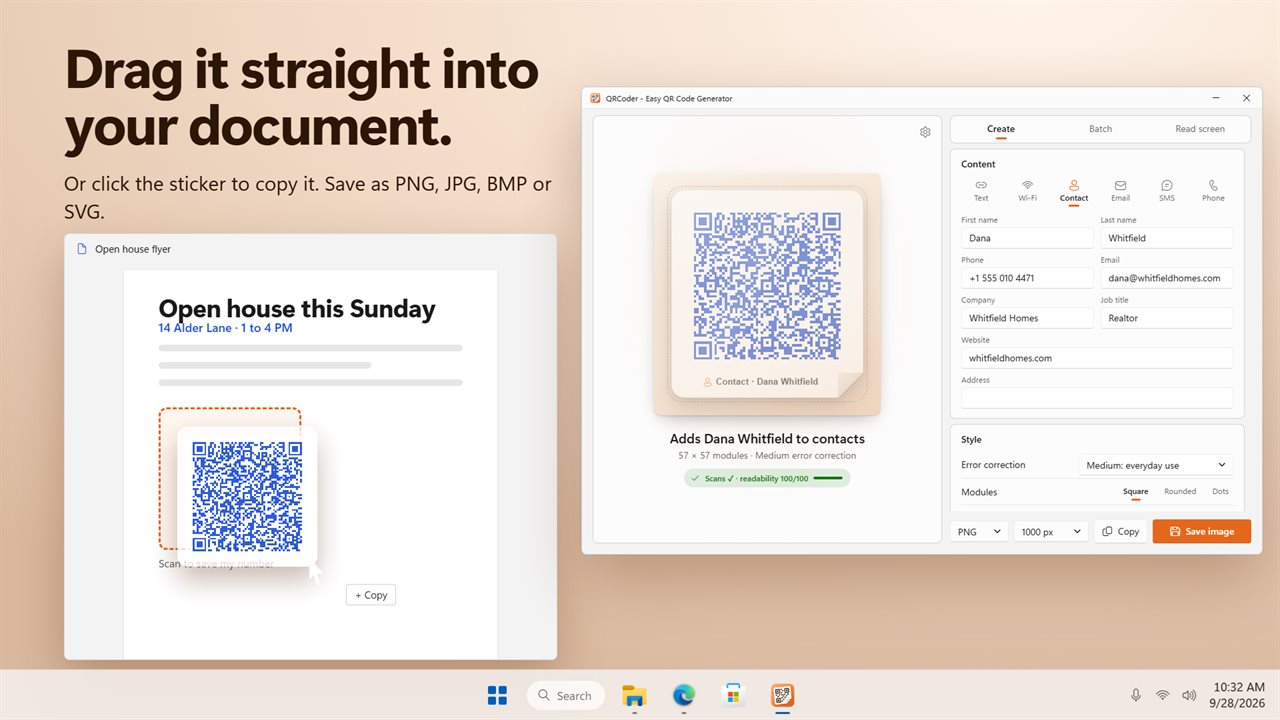Switch to the Batch tab
The height and width of the screenshot is (720, 1280).
click(x=1100, y=129)
